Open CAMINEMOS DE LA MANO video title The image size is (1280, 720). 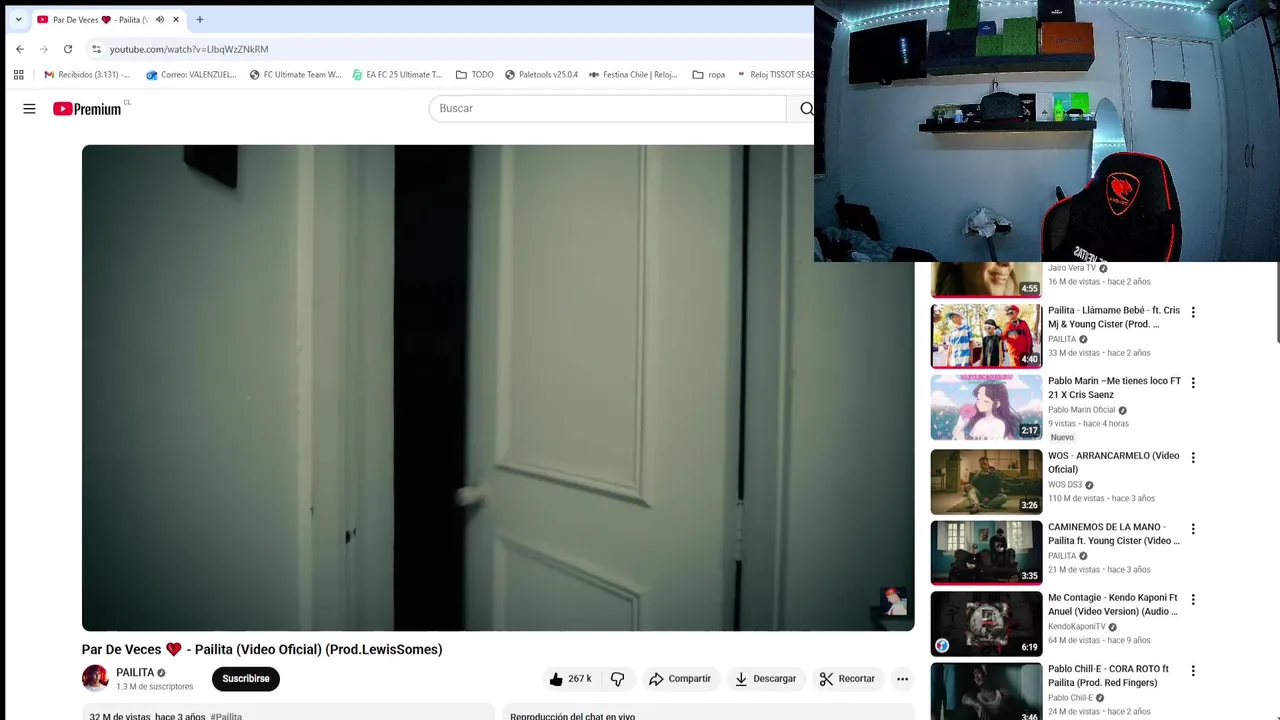pyautogui.click(x=1114, y=534)
